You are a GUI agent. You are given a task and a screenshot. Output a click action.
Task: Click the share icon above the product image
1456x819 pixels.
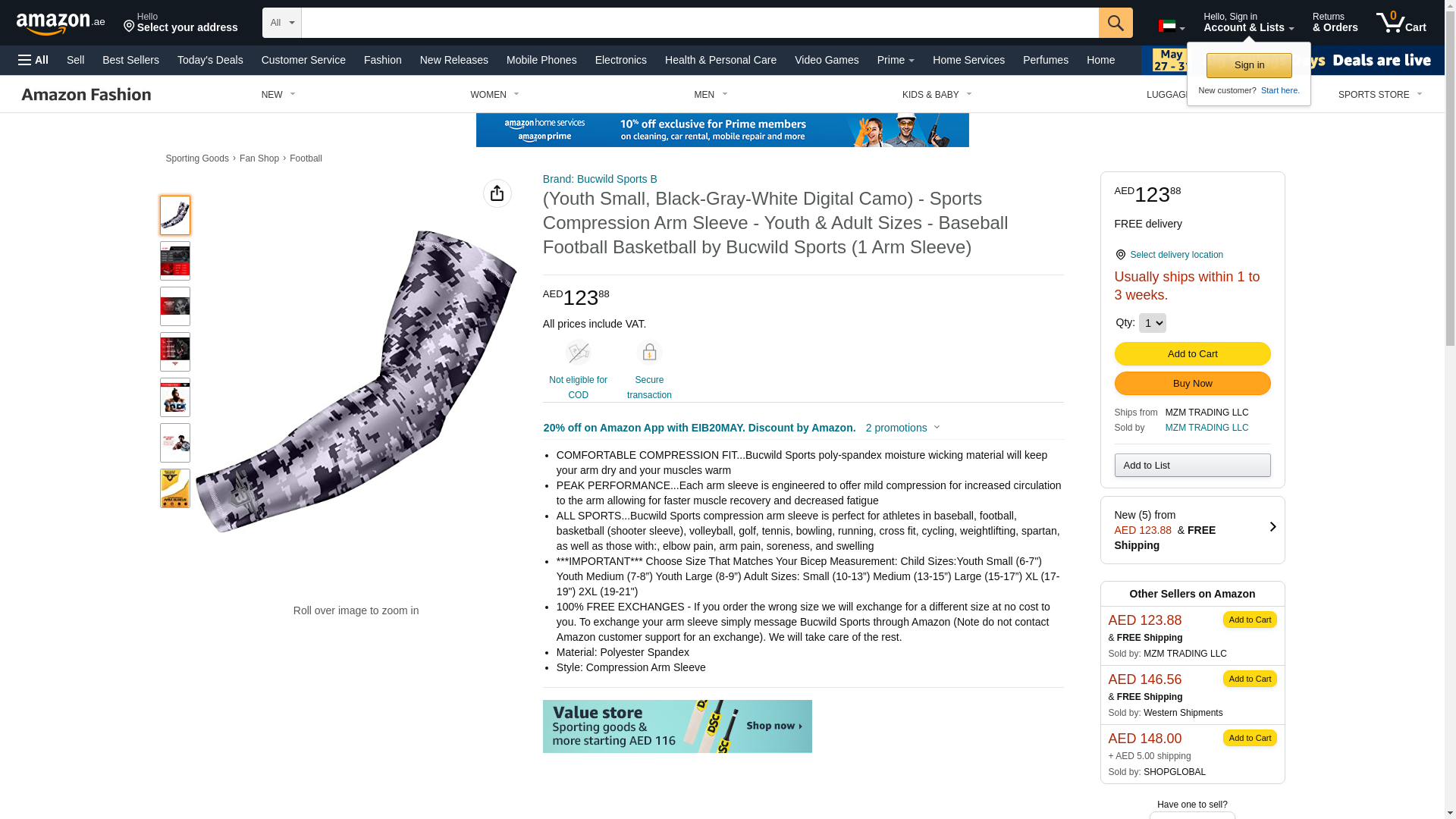click(497, 193)
